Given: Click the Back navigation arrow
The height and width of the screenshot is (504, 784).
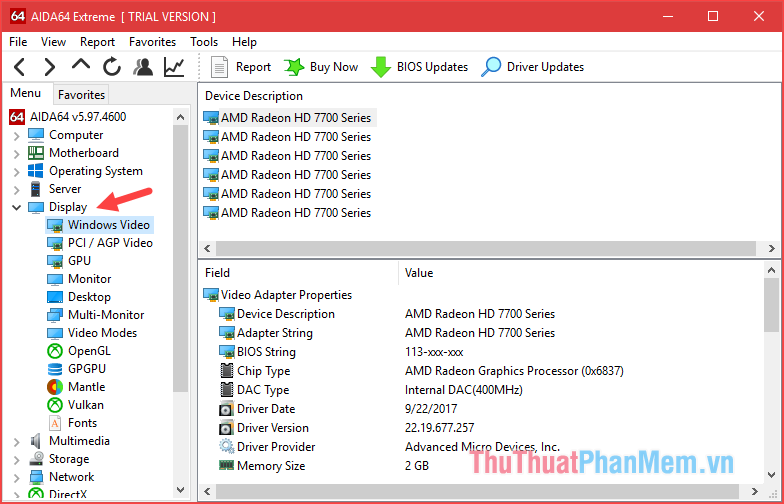Looking at the screenshot, I should pyautogui.click(x=20, y=67).
